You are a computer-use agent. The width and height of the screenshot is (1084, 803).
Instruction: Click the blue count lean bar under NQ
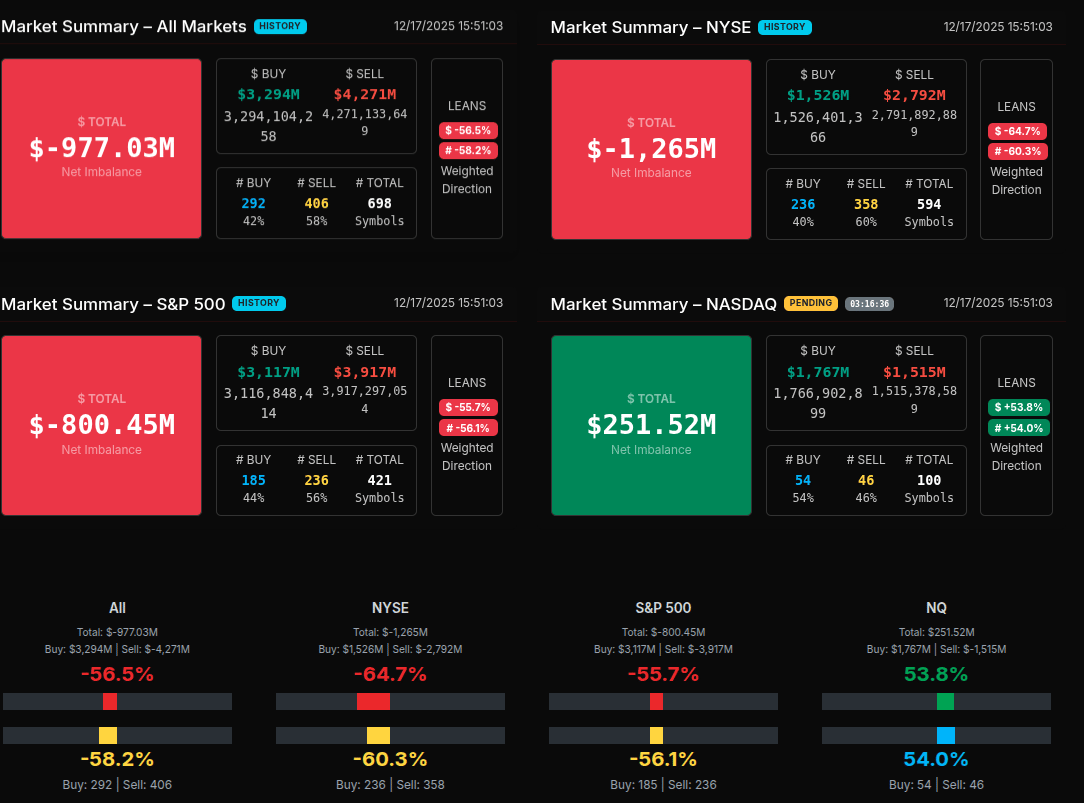945,736
